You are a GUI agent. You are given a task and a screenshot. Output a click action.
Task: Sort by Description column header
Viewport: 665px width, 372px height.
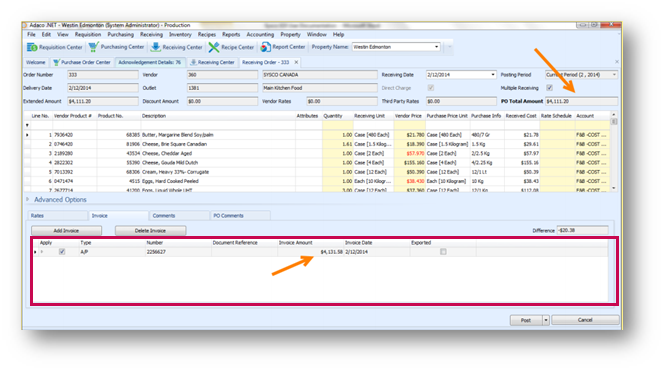(x=218, y=116)
